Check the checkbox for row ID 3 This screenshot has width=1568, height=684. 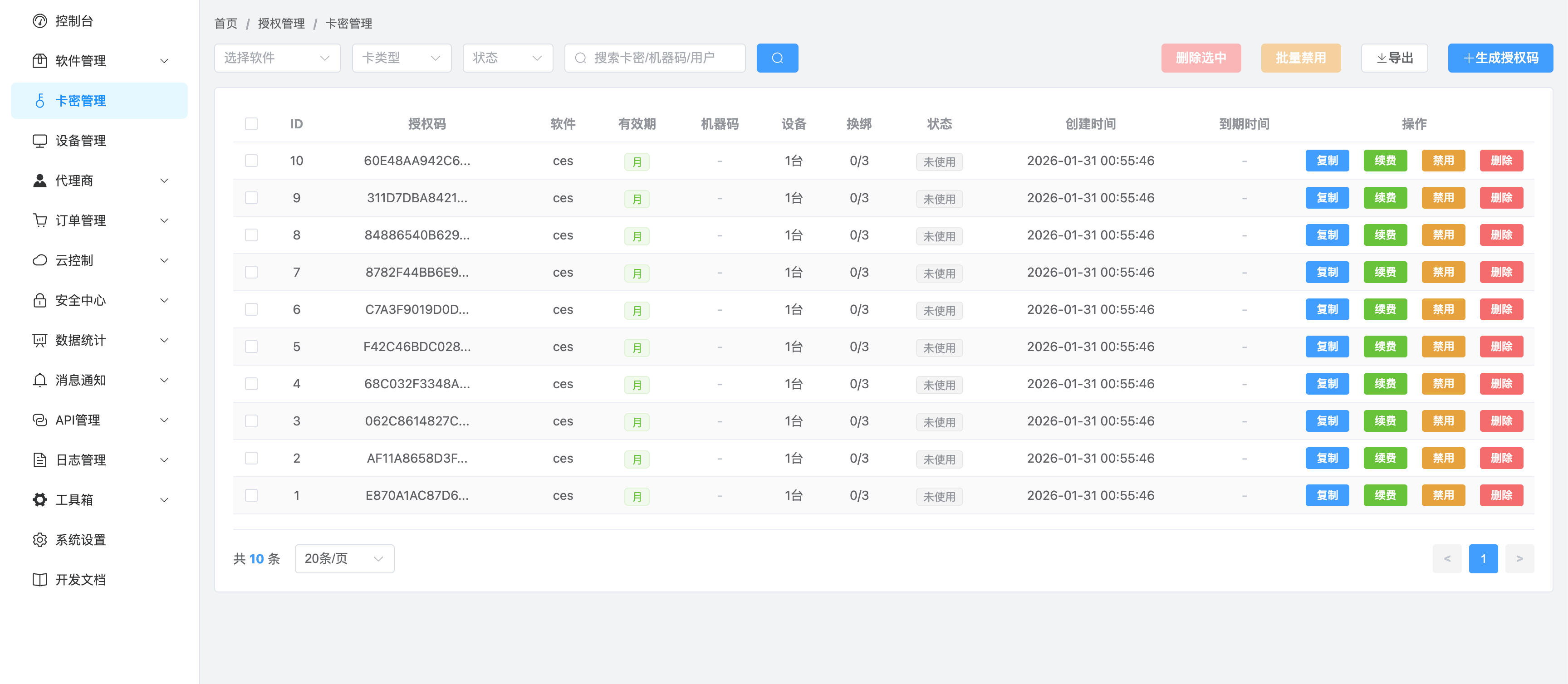coord(251,421)
